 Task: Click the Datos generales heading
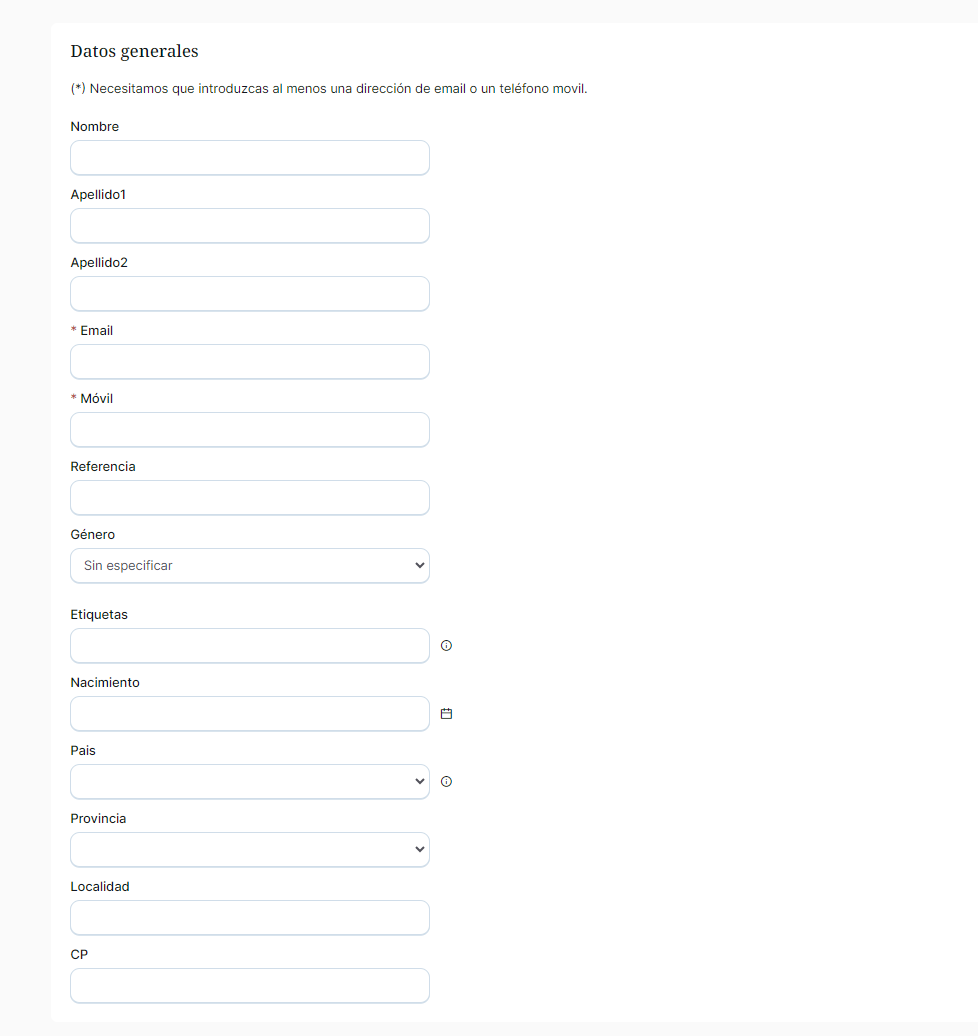(134, 51)
